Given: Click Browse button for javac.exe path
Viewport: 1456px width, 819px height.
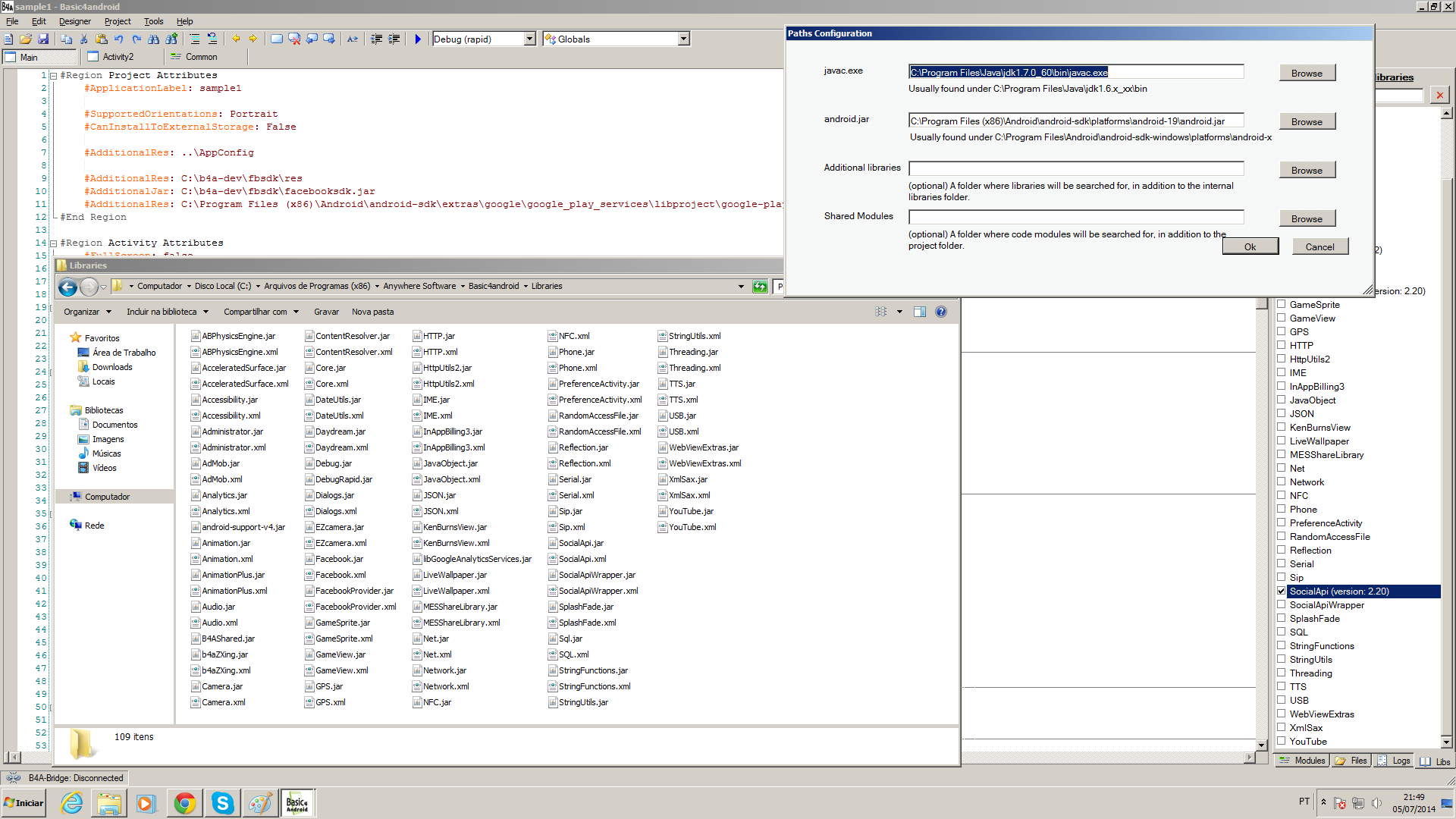Looking at the screenshot, I should (x=1307, y=74).
